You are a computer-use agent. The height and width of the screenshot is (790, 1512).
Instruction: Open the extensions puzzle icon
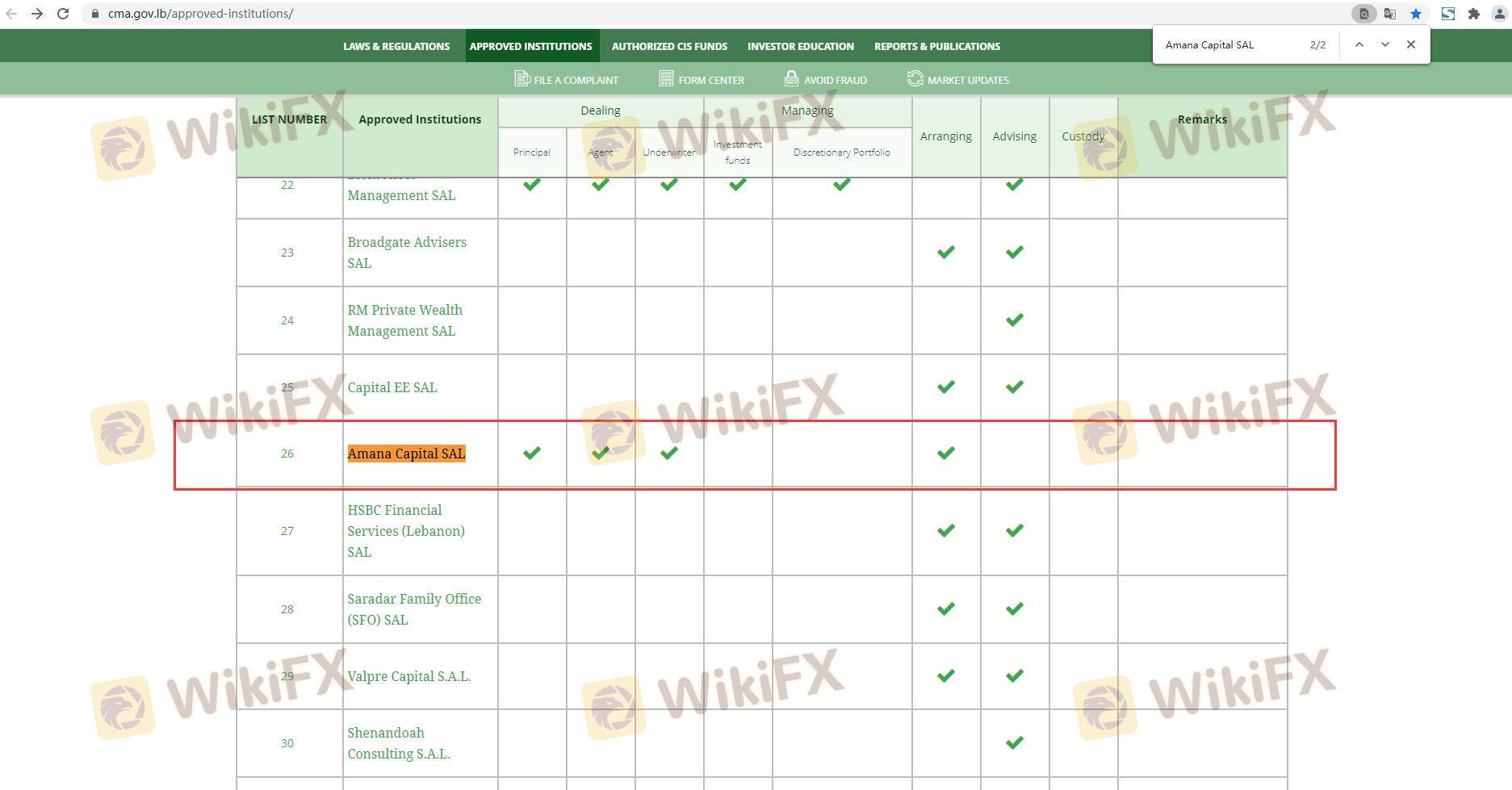click(x=1473, y=14)
